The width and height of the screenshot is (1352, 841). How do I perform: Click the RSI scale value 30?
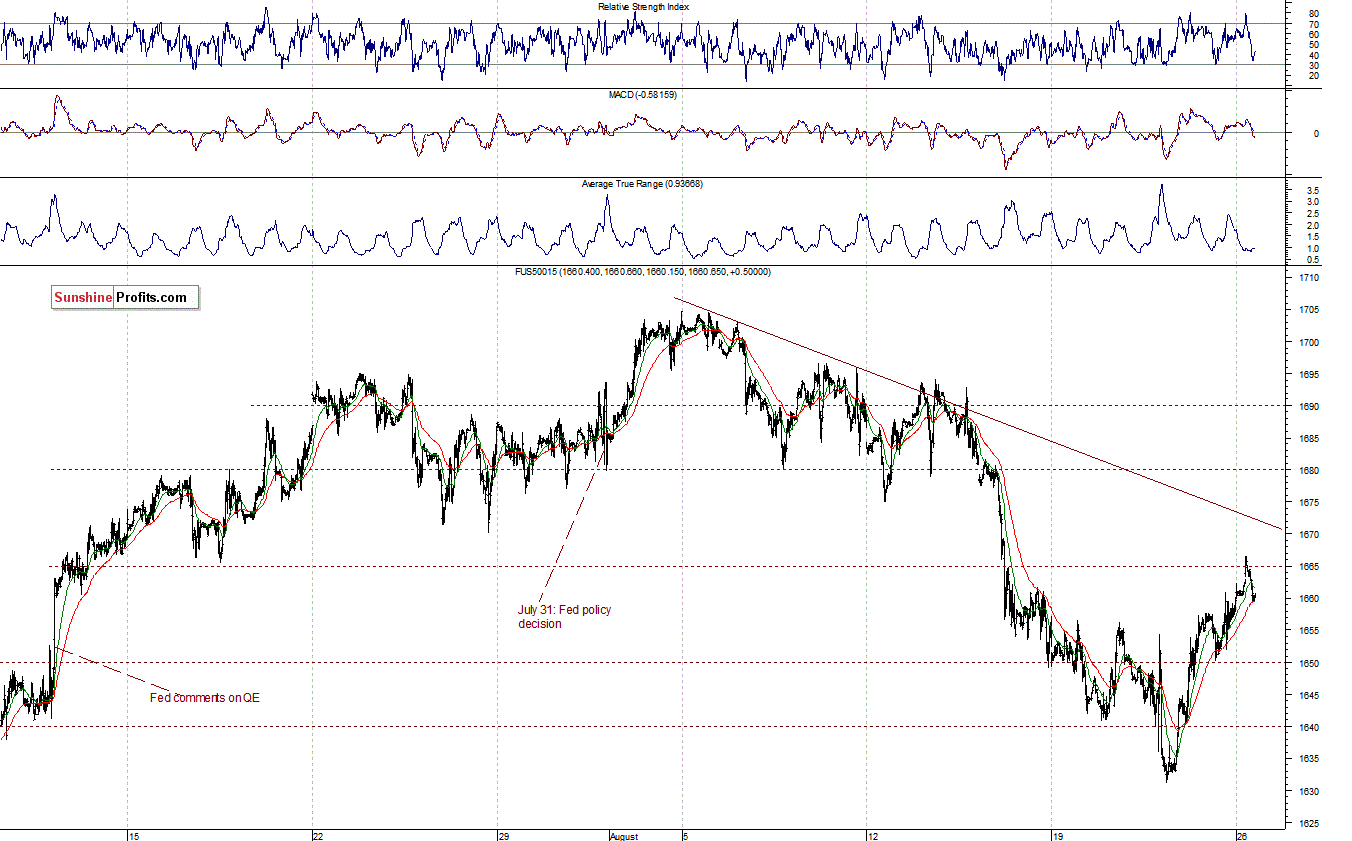1315,65
